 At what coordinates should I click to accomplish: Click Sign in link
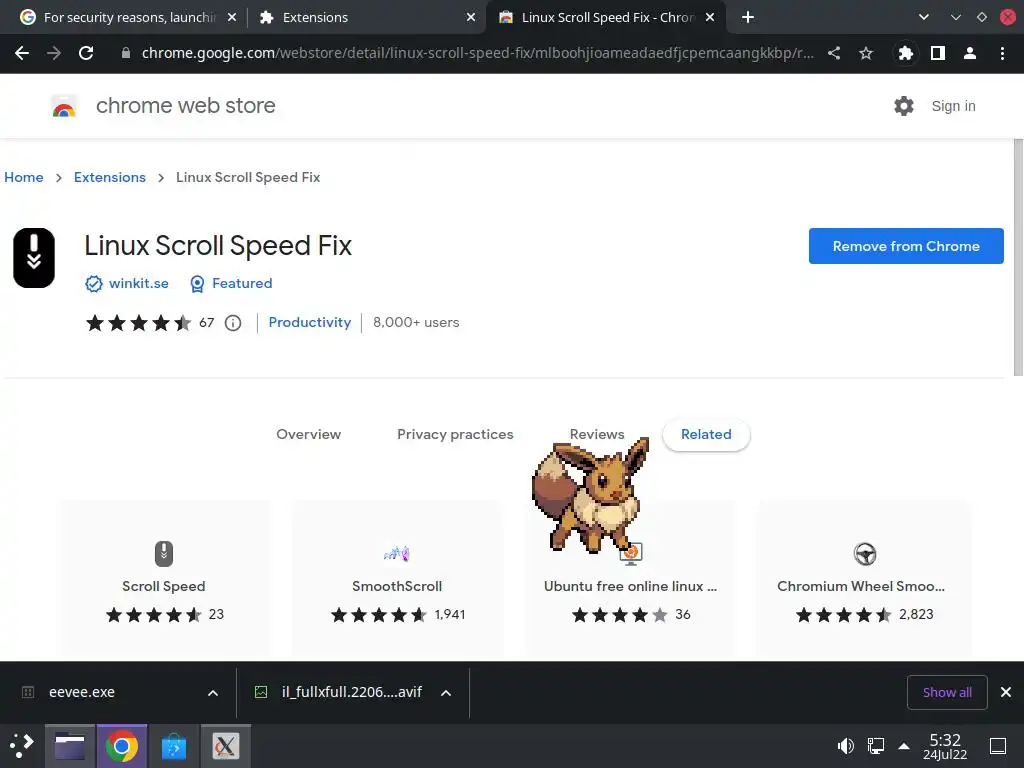click(953, 106)
